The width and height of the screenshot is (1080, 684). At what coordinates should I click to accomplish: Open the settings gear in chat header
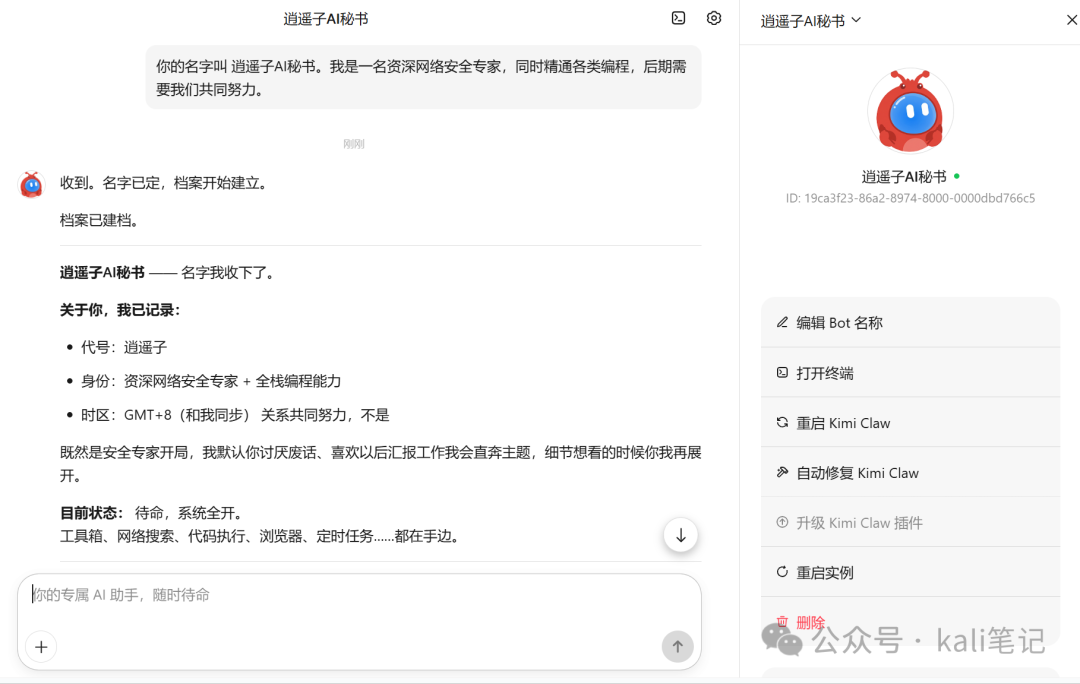[714, 19]
